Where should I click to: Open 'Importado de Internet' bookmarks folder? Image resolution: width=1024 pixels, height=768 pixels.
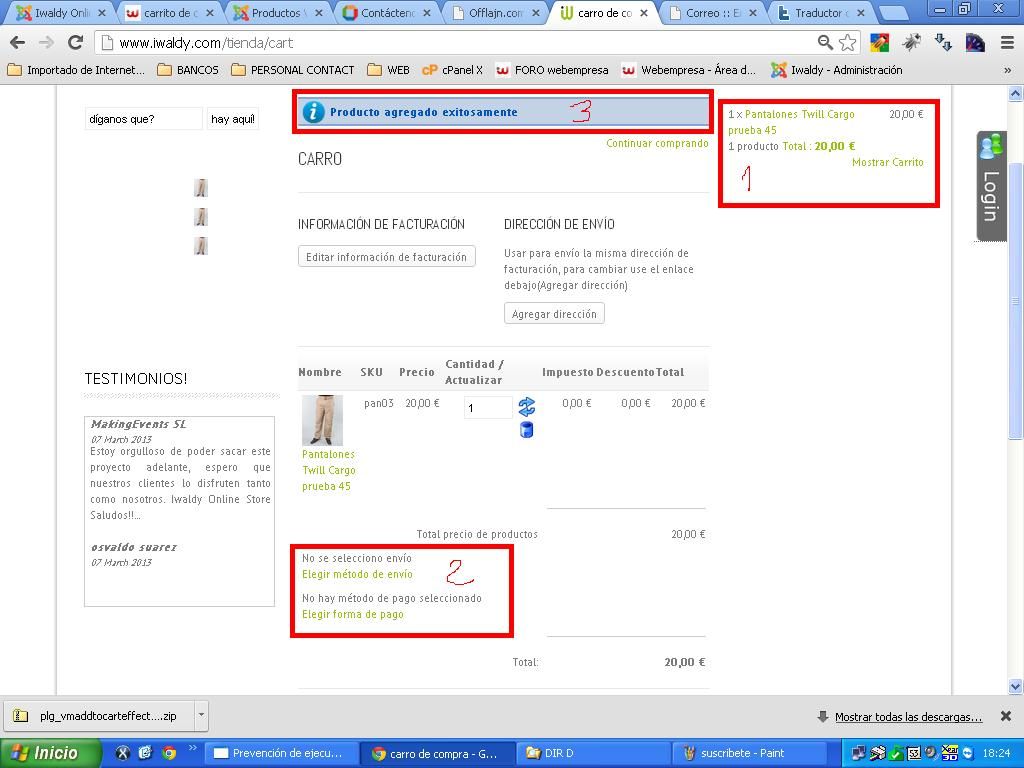[76, 70]
